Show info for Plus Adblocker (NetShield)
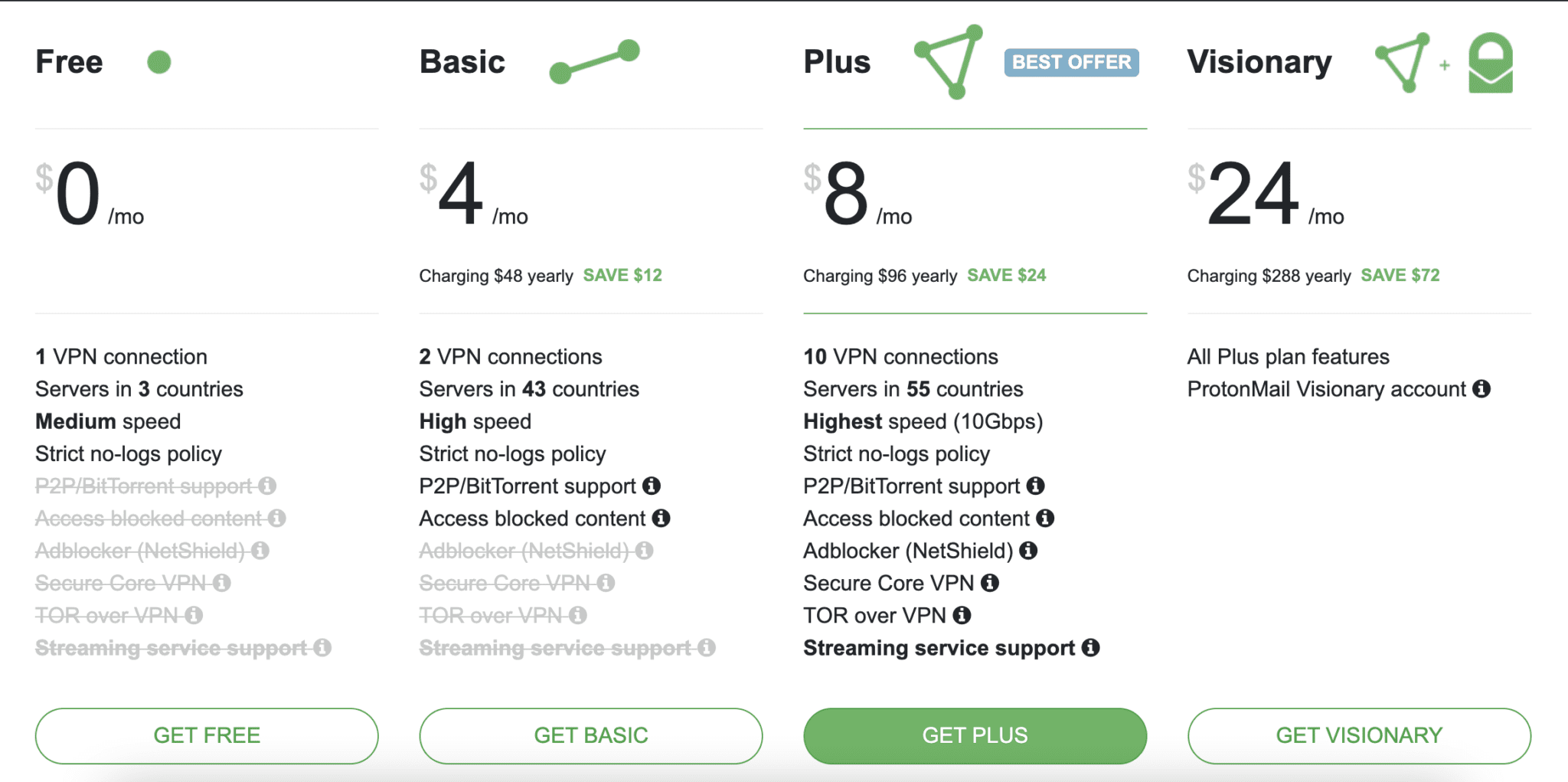The width and height of the screenshot is (1568, 782). 1029,551
